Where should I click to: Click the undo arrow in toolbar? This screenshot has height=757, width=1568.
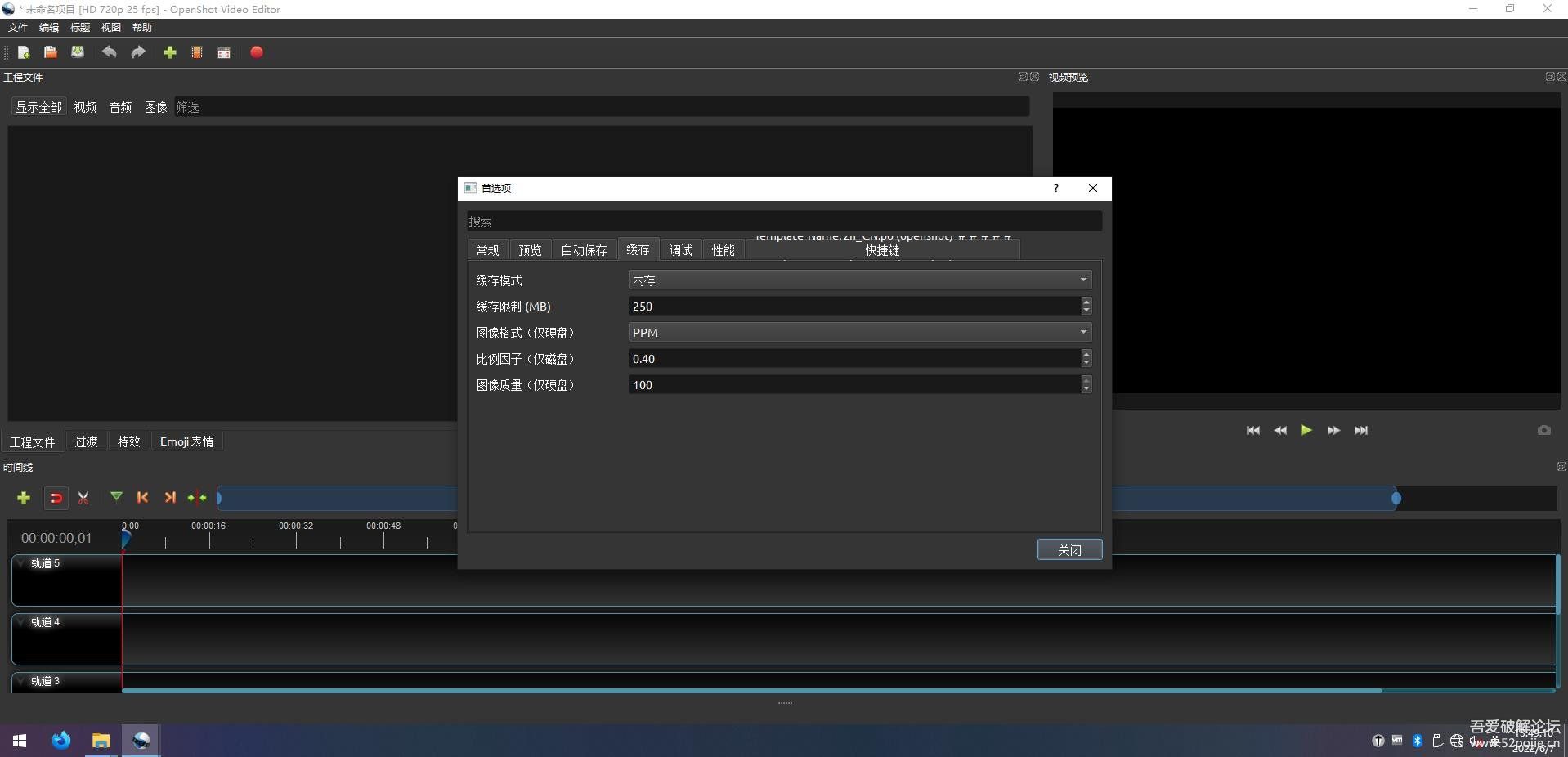tap(109, 52)
